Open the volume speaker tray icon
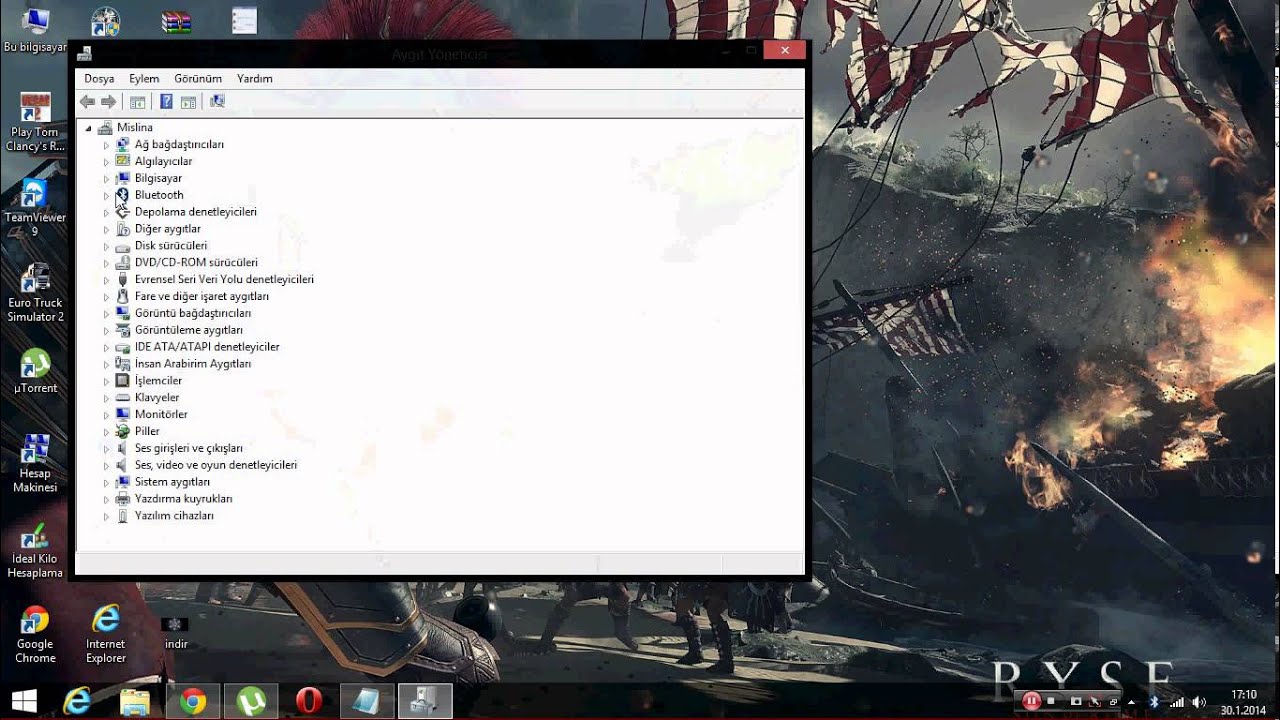The image size is (1280, 720). coord(1199,702)
